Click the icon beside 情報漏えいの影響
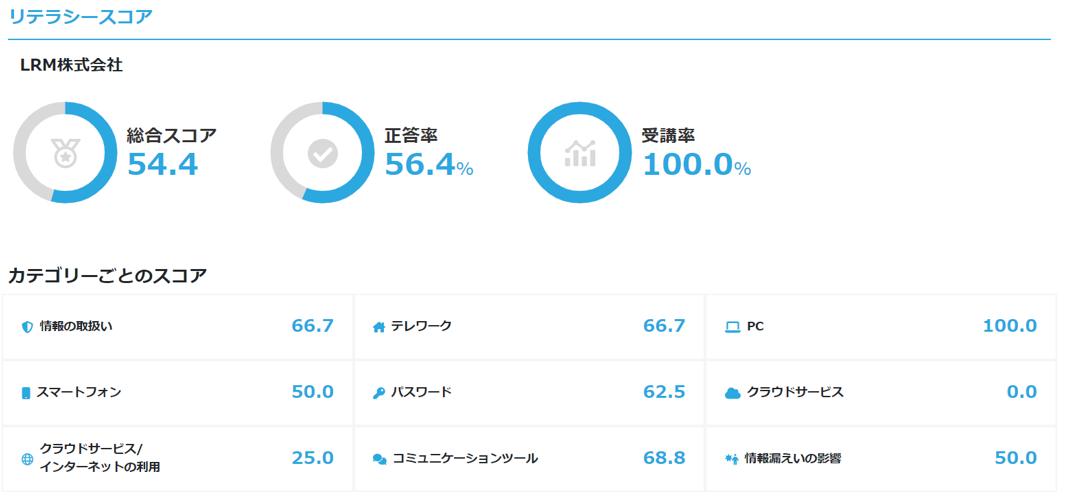 tap(731, 459)
